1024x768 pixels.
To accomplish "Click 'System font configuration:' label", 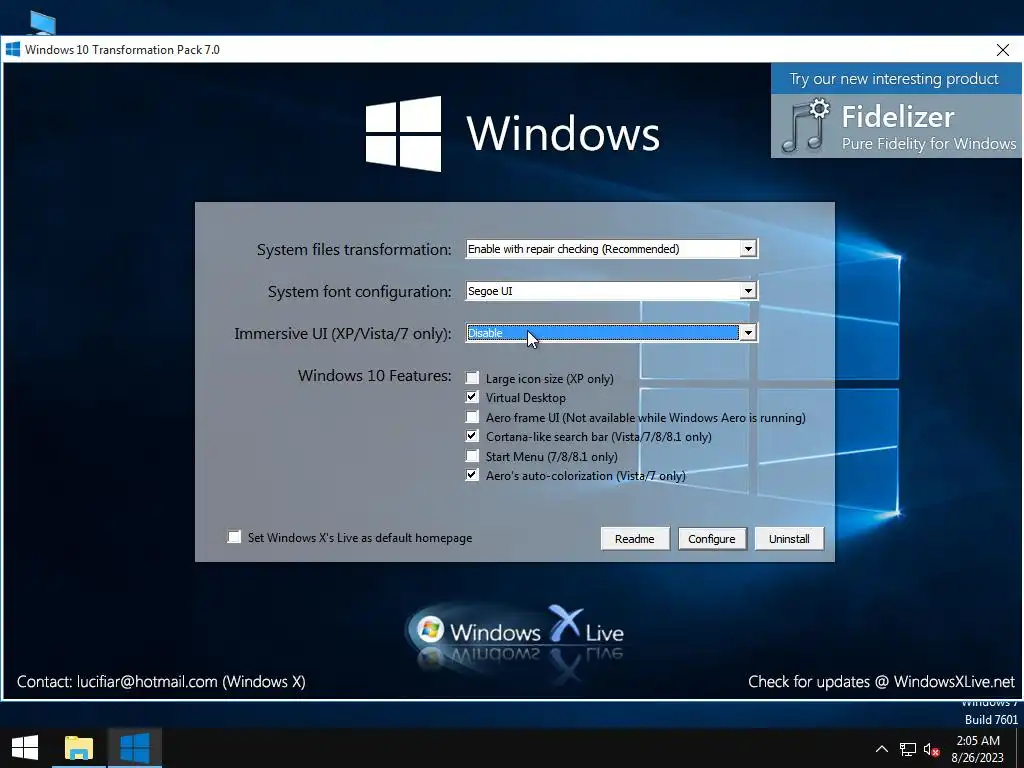I will pos(359,291).
